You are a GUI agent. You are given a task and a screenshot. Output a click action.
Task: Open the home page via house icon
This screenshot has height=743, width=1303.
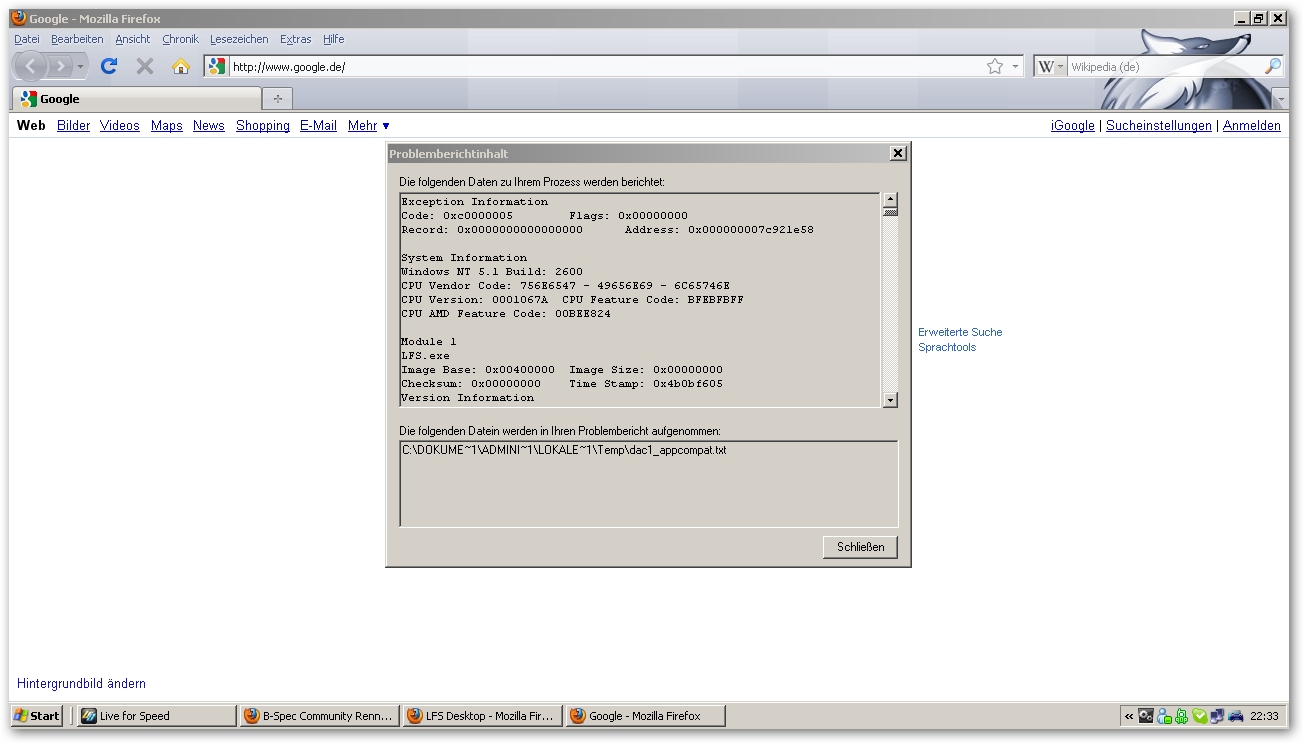(180, 66)
